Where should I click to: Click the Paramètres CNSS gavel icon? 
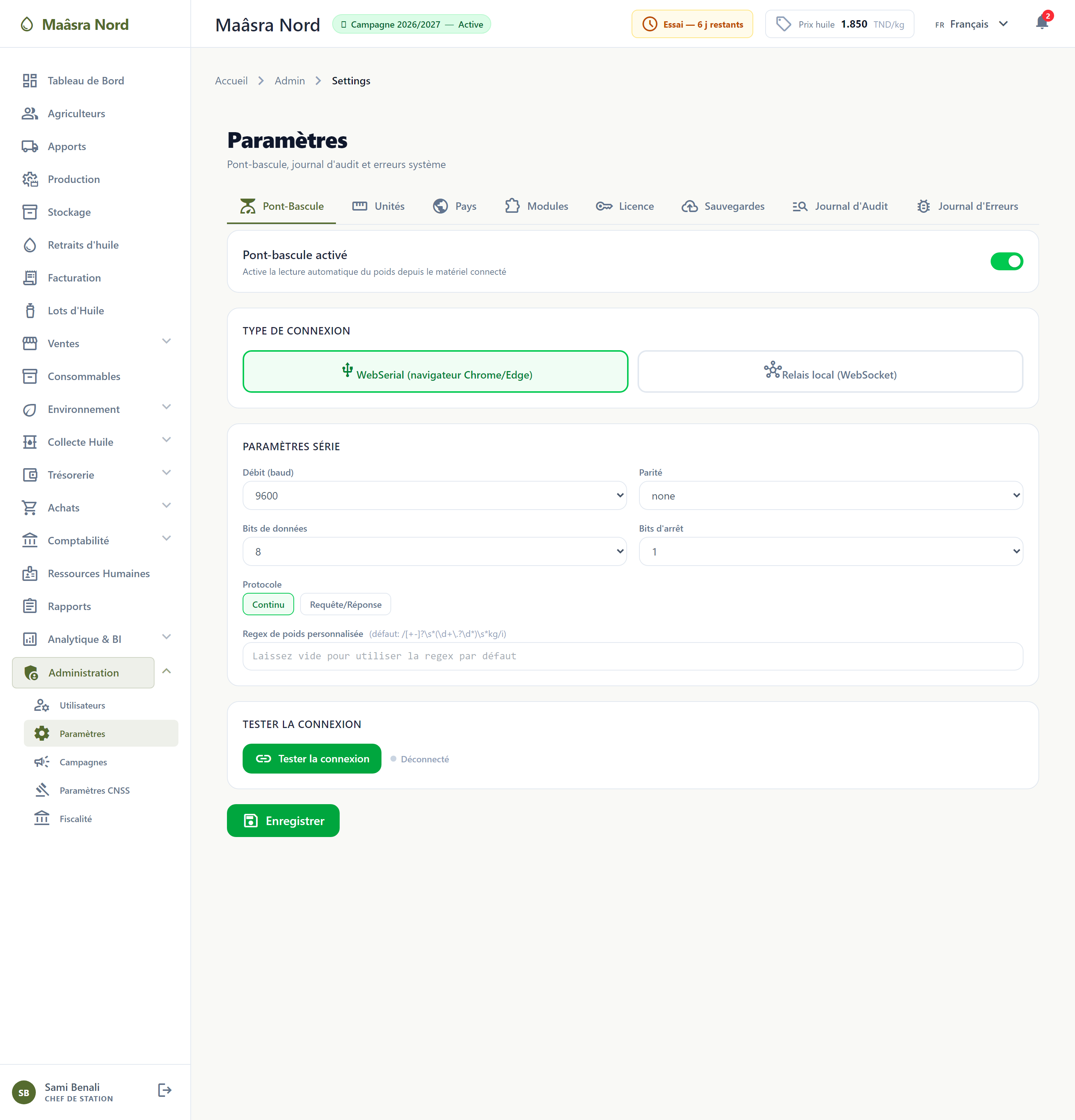42,790
